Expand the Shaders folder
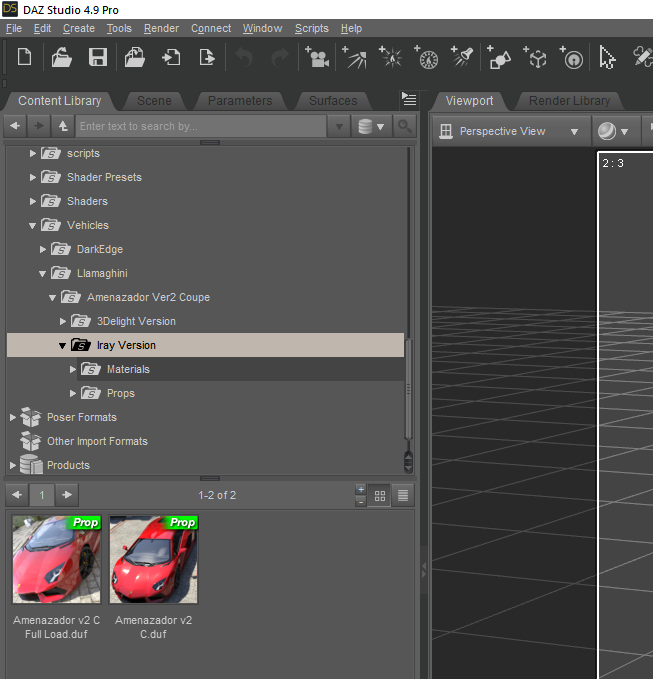This screenshot has height=679, width=653. pos(32,201)
